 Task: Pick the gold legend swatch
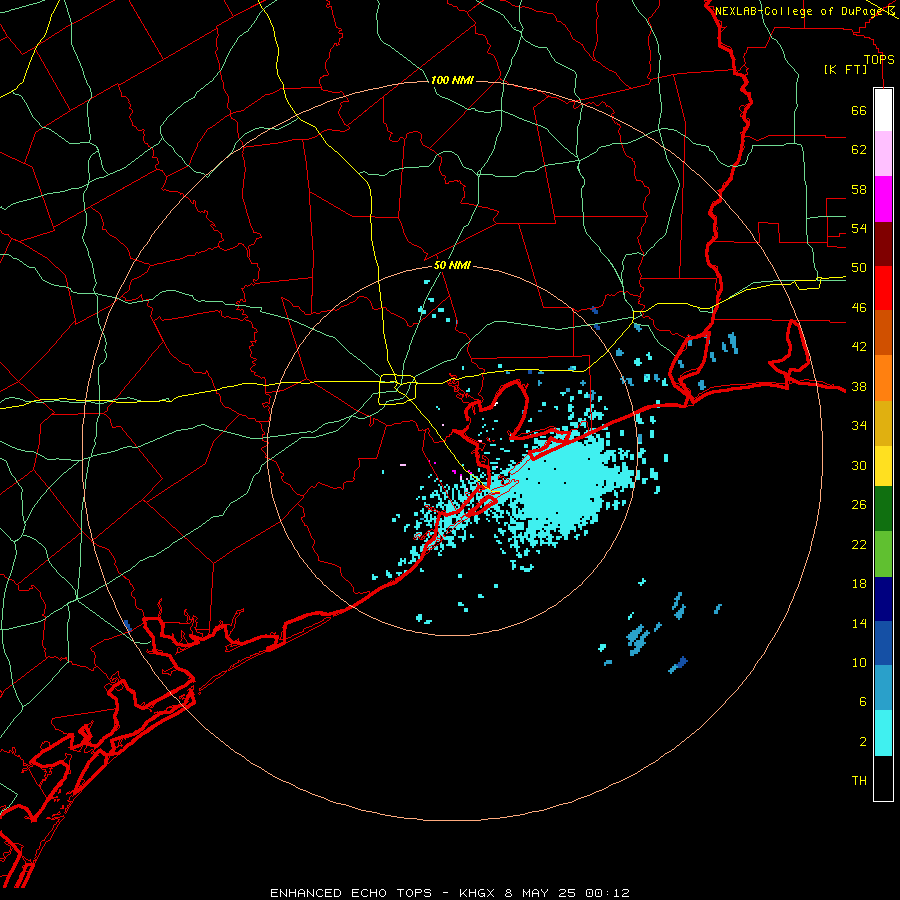(883, 423)
